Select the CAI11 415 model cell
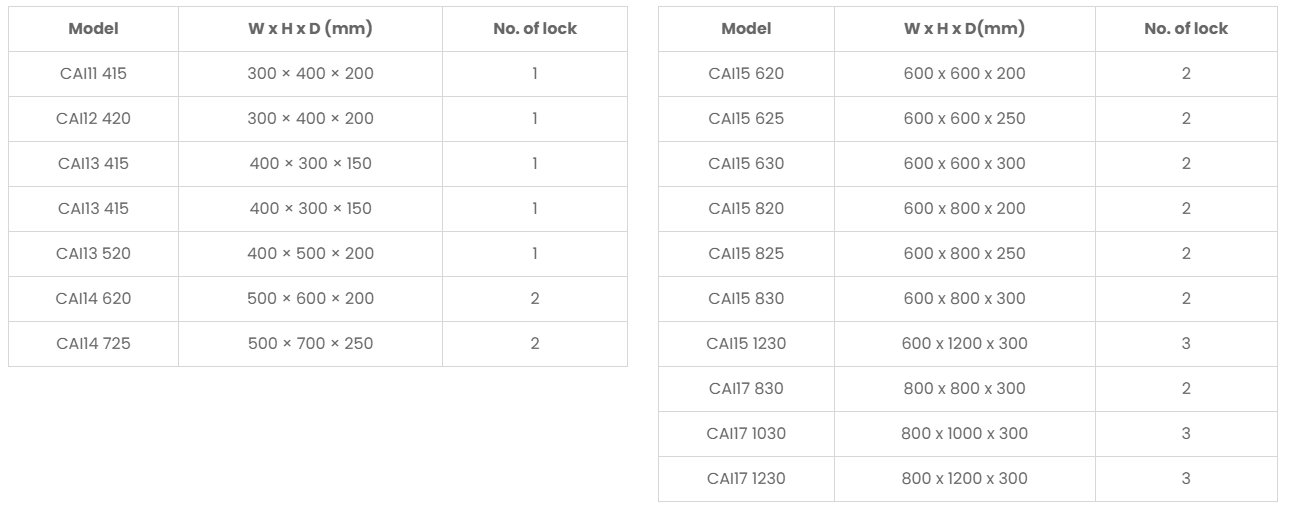This screenshot has width=1290, height=513. tap(93, 74)
